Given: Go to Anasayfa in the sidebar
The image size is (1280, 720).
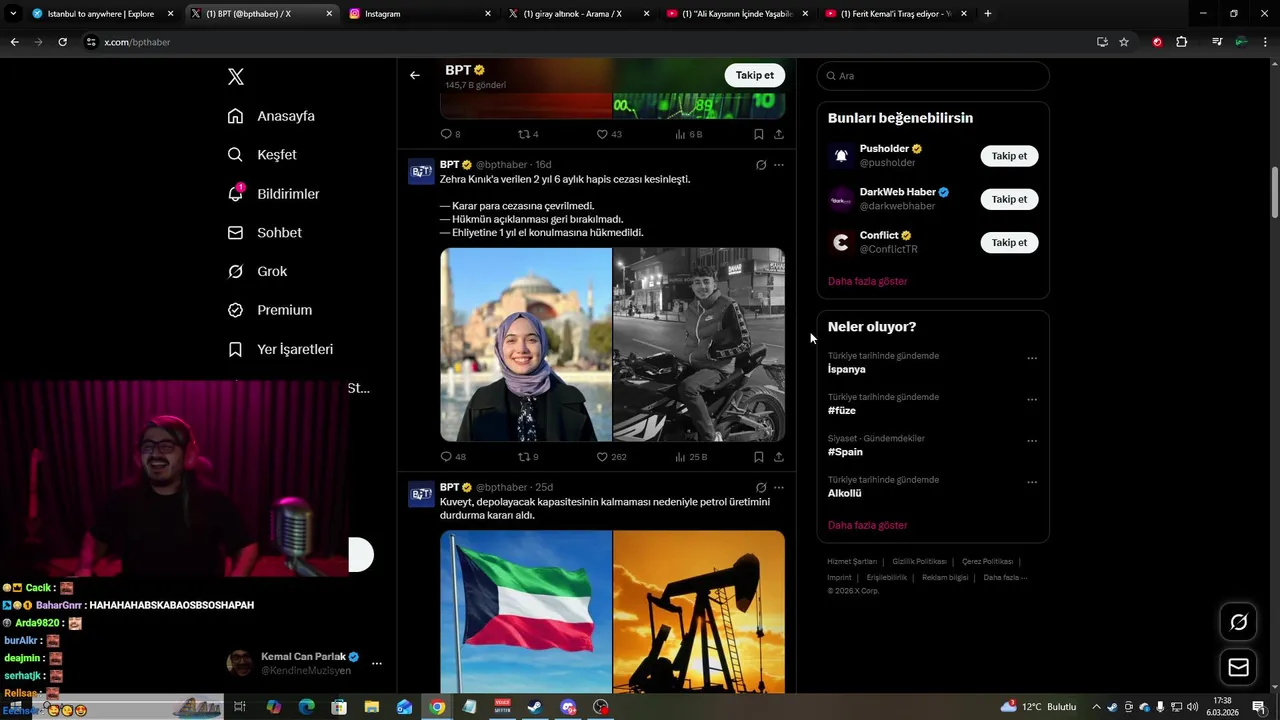Looking at the screenshot, I should click(x=271, y=116).
